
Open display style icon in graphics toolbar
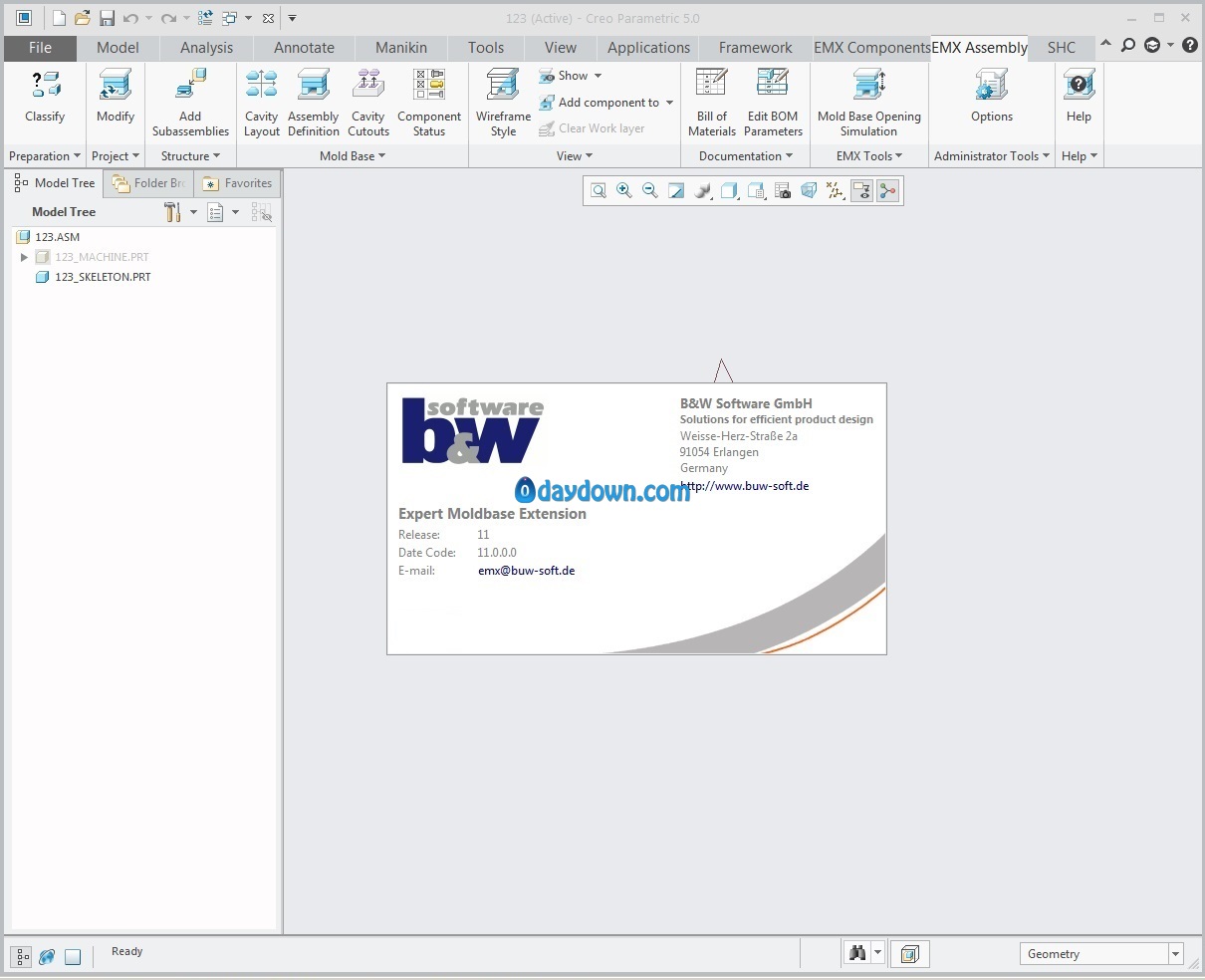[x=729, y=190]
